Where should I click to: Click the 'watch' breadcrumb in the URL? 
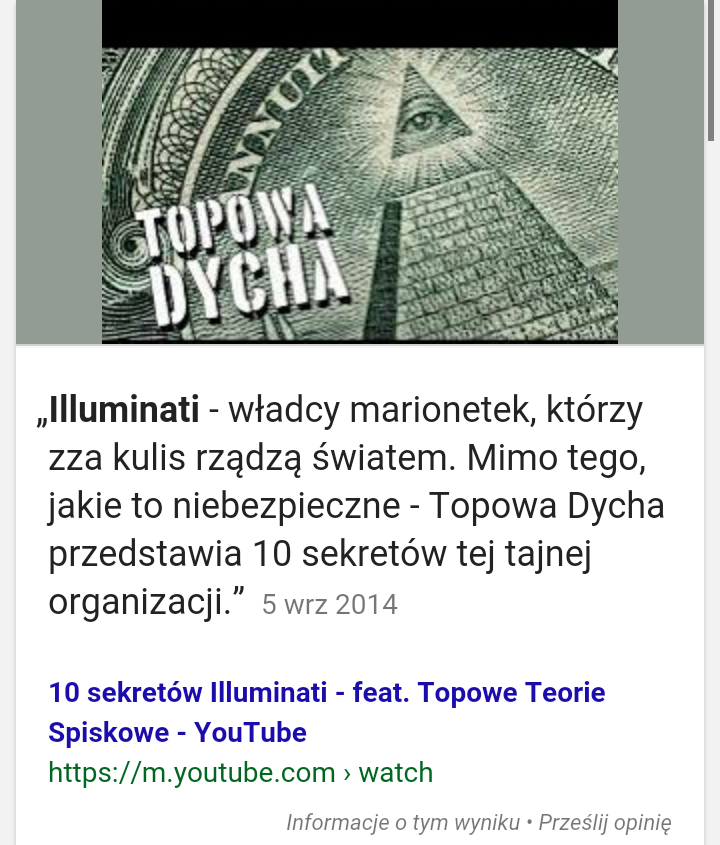(x=396, y=772)
